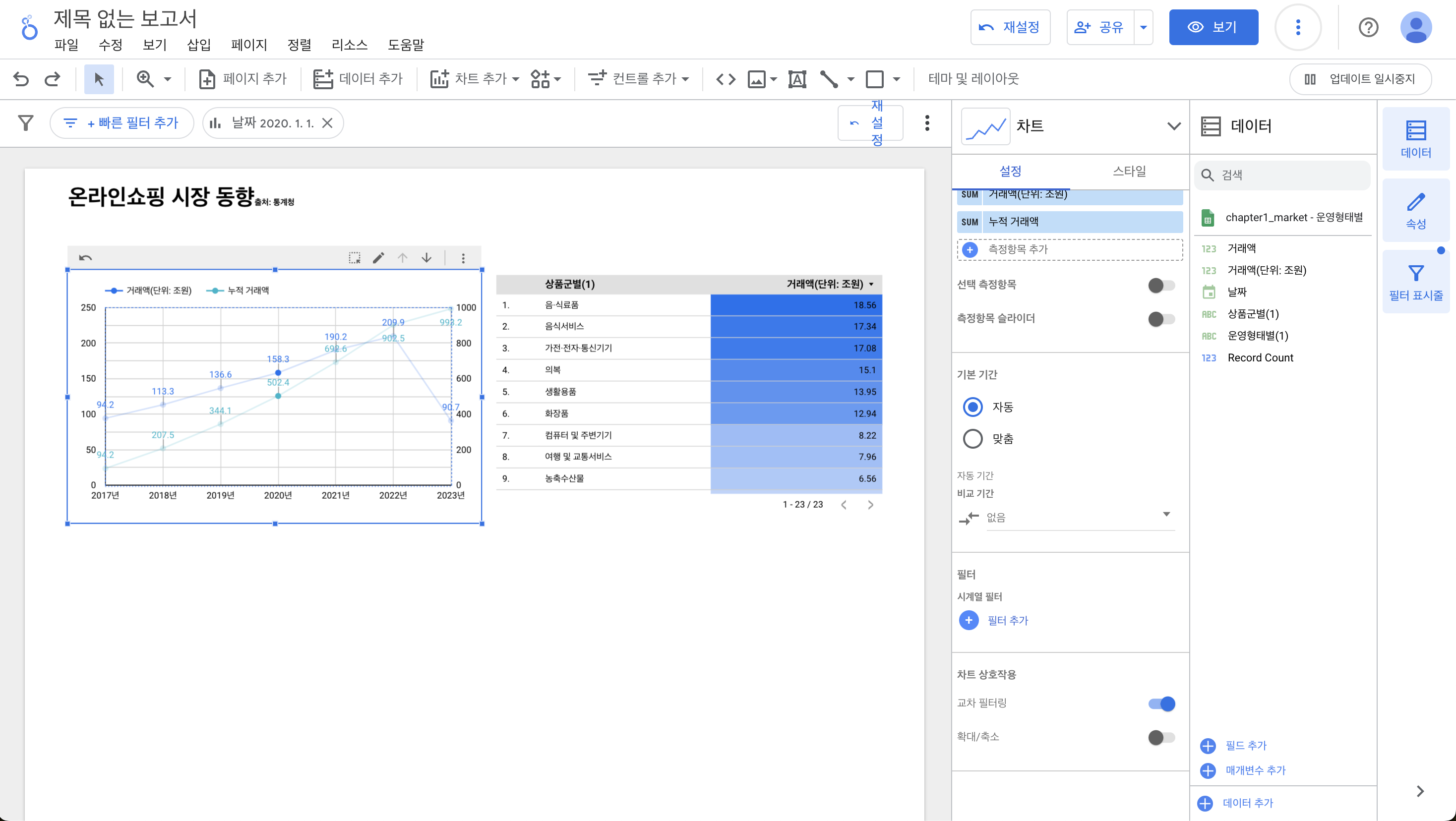Enable the 선택 측정항목 toggle
Viewport: 1456px width, 821px height.
point(1161,285)
